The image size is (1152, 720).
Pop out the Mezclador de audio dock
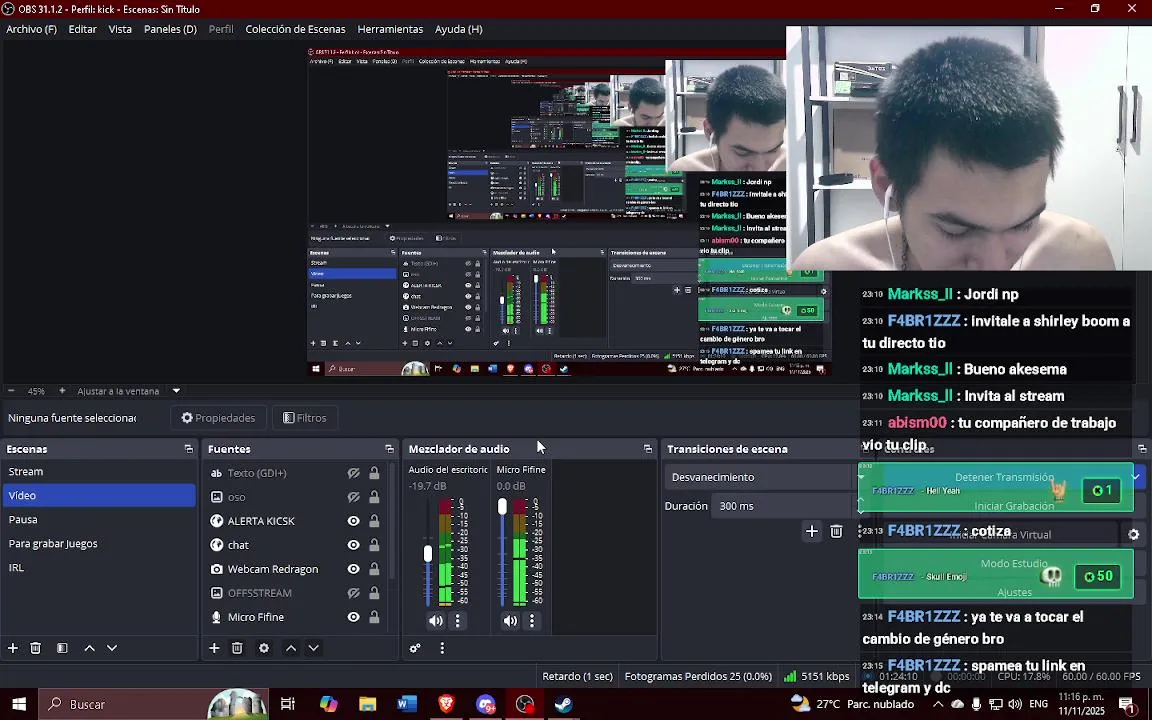click(x=647, y=449)
